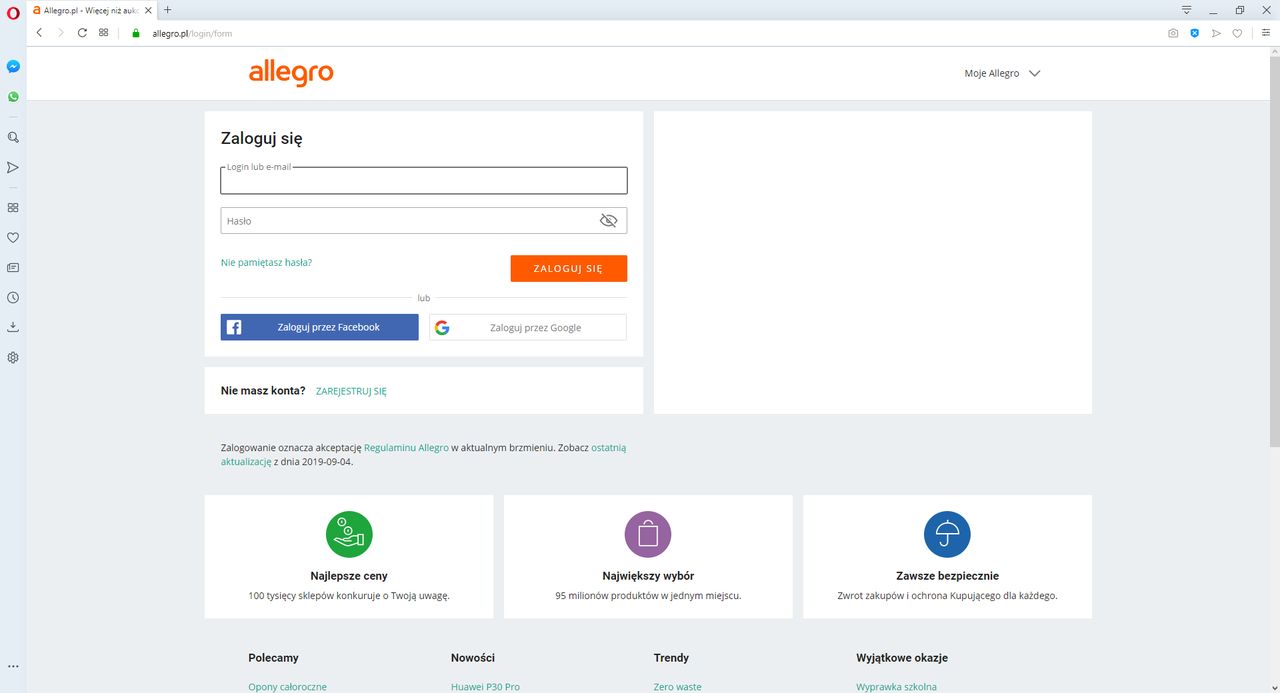Open Speed Dial from sidebar

[x=13, y=207]
